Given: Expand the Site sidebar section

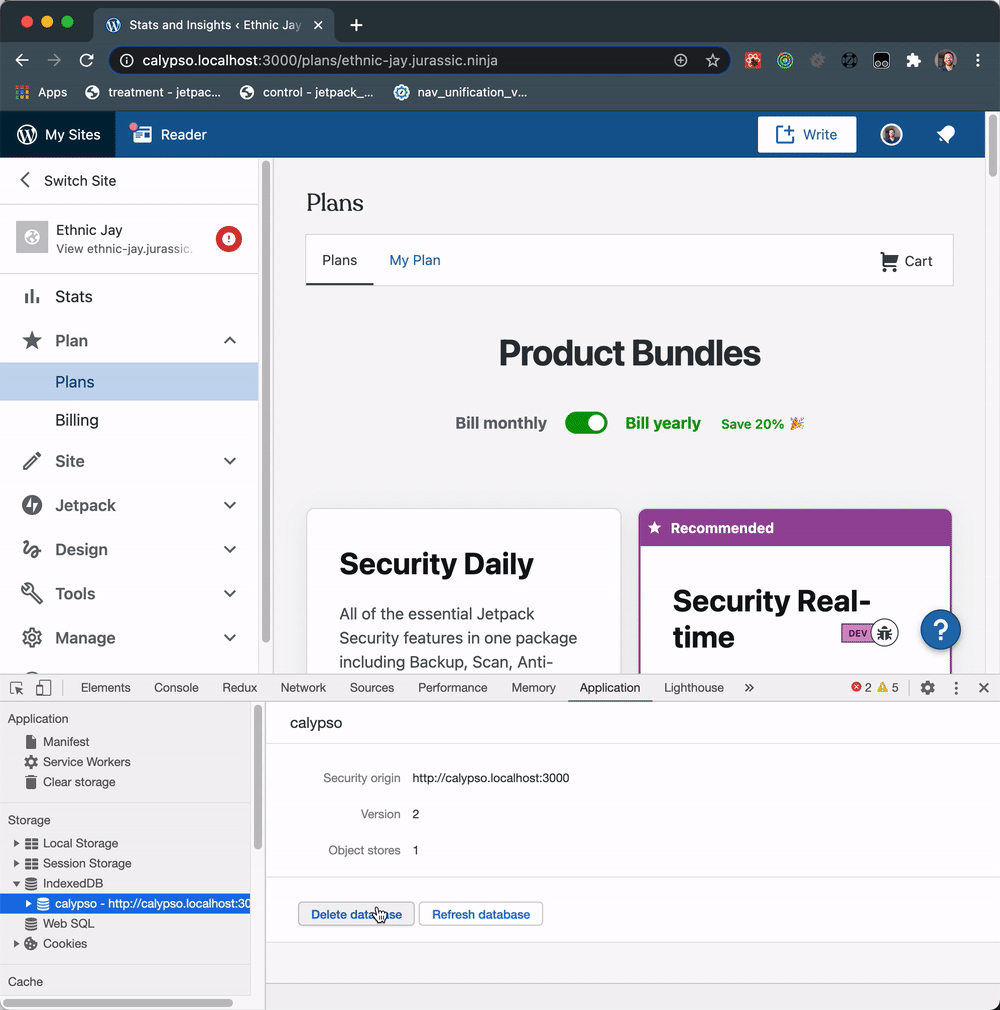Looking at the screenshot, I should click(x=229, y=461).
